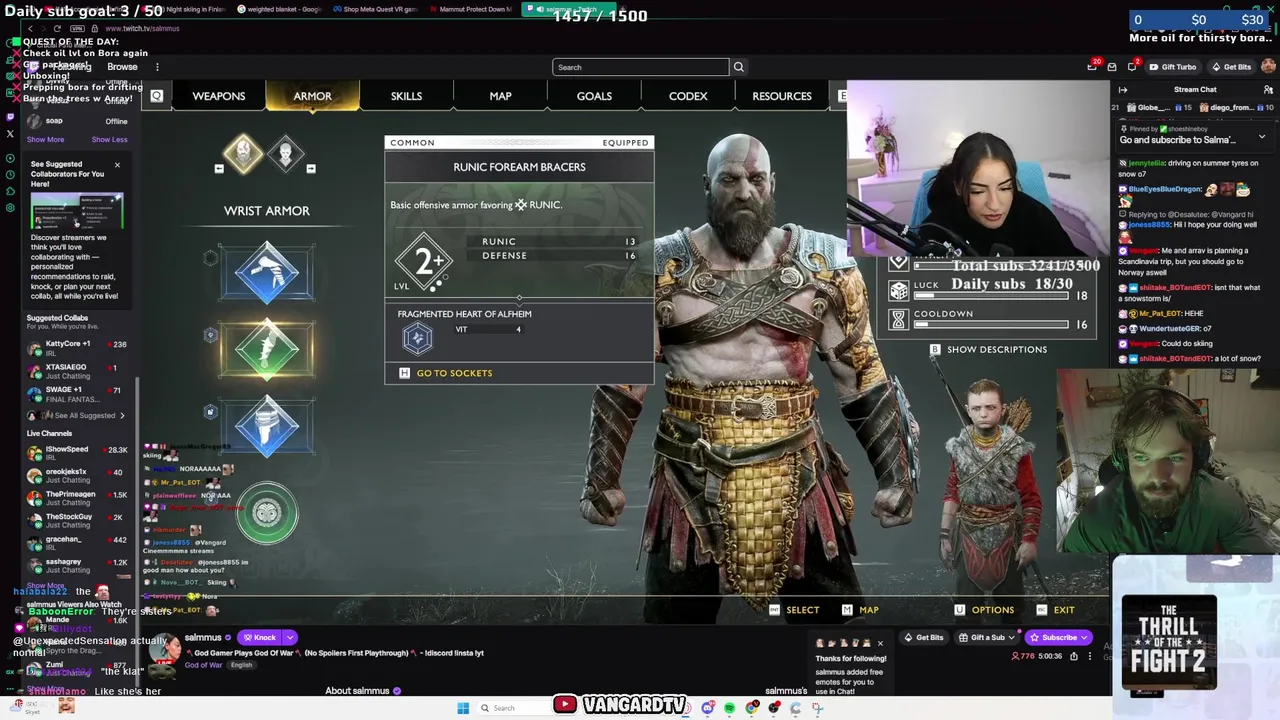Click the game menu search icon left of Weapons
The height and width of the screenshot is (720, 1280).
(x=157, y=96)
